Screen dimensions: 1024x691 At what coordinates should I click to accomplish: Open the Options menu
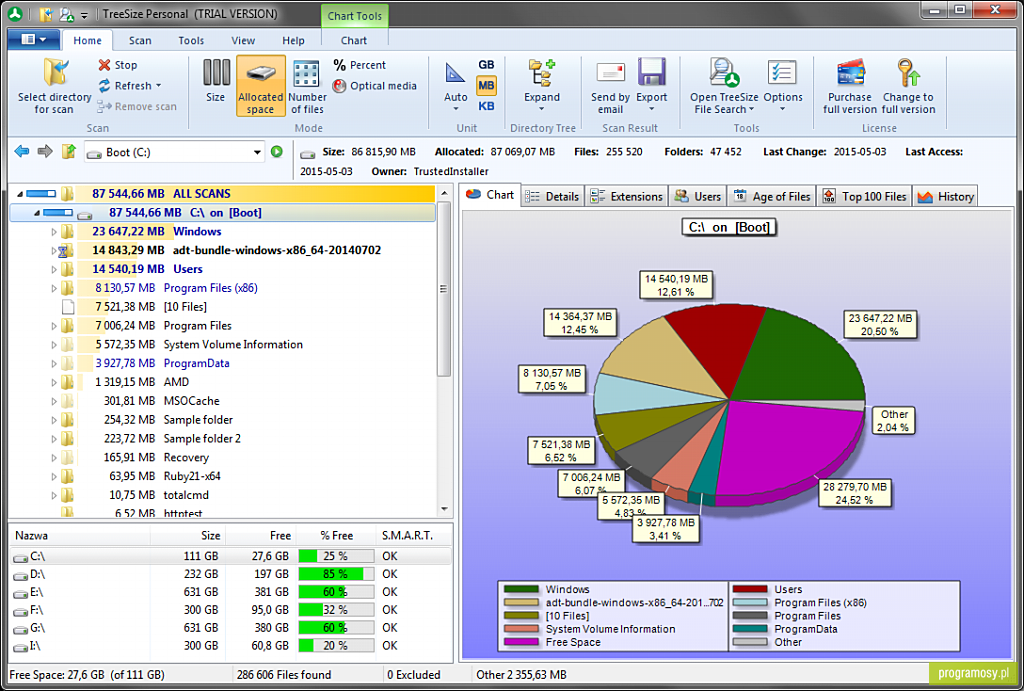point(782,85)
